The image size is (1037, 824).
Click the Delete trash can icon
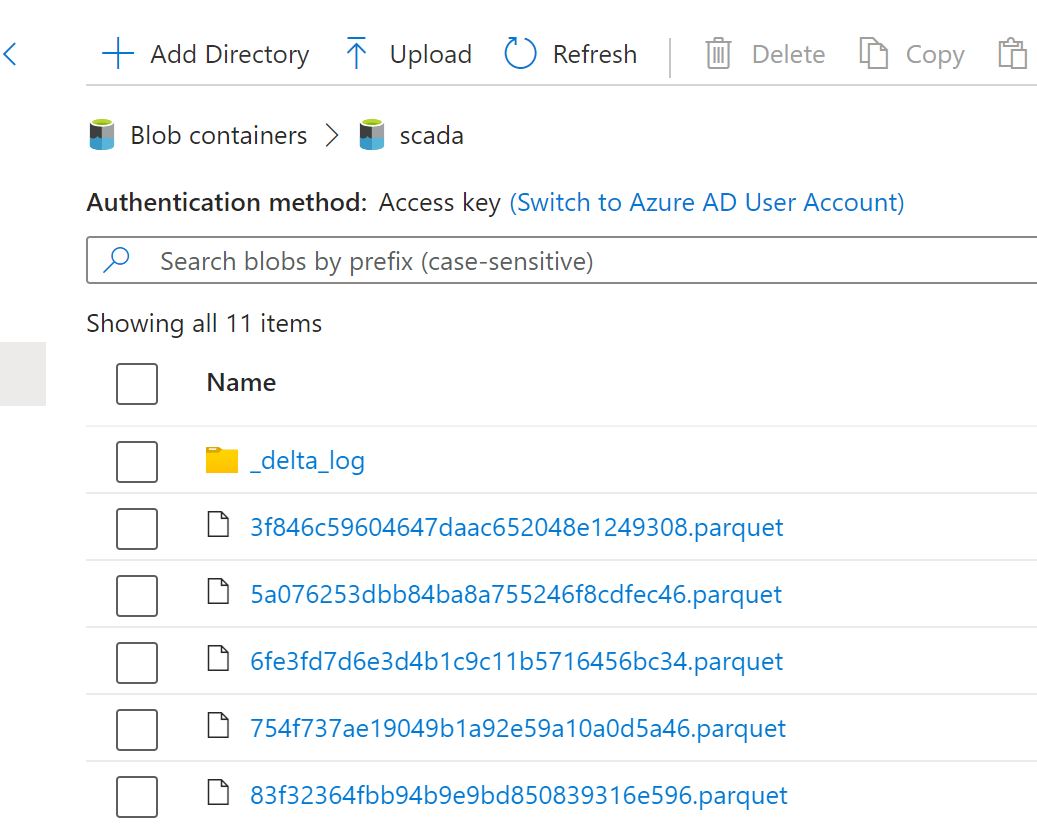pos(718,54)
